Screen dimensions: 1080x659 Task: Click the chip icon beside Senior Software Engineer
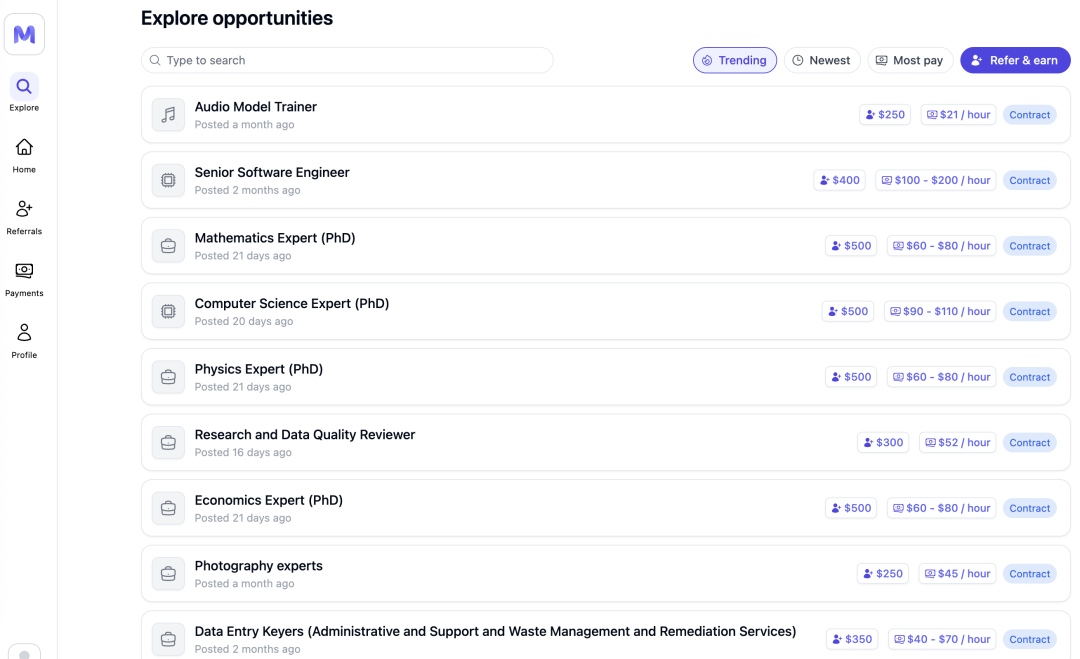[168, 180]
